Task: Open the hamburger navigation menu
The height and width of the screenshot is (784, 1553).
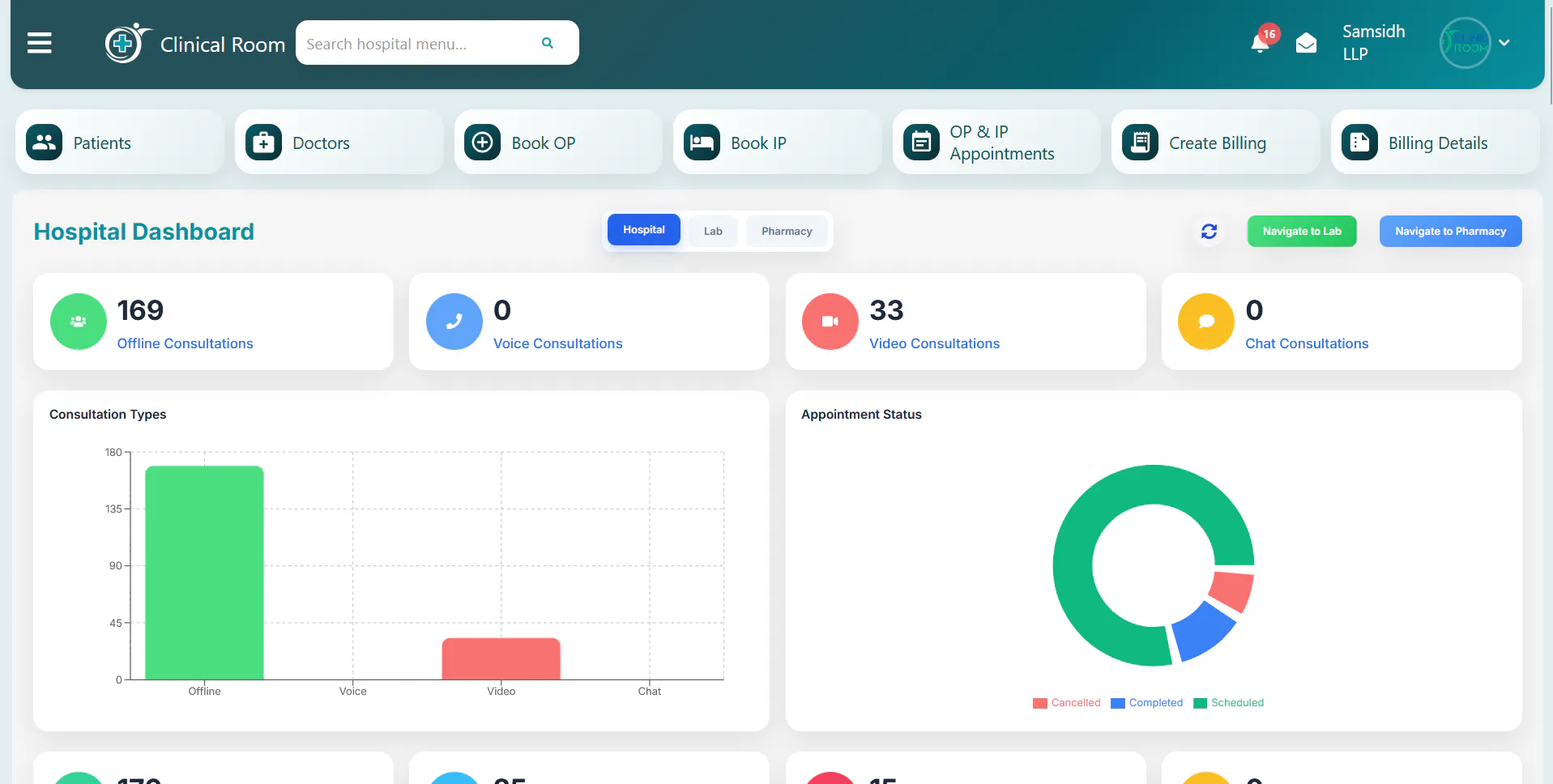Action: pyautogui.click(x=39, y=43)
